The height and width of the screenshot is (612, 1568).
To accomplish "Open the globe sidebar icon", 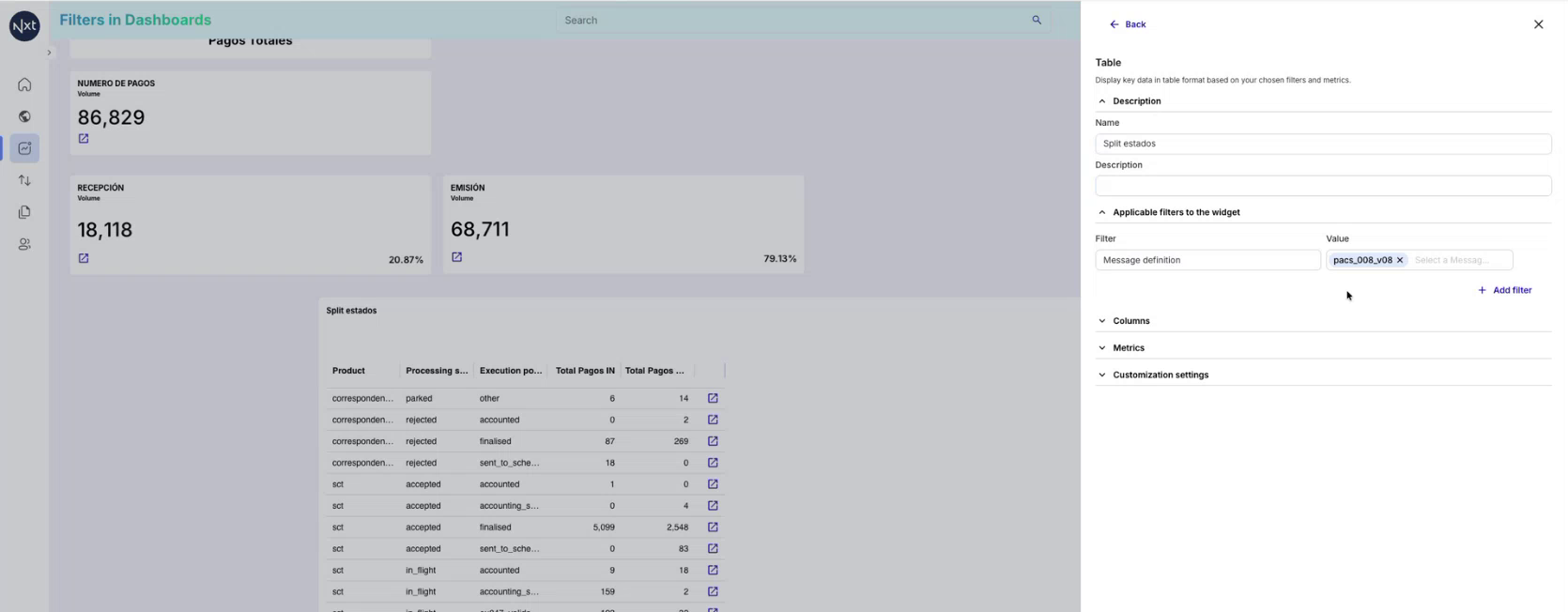I will [x=24, y=116].
